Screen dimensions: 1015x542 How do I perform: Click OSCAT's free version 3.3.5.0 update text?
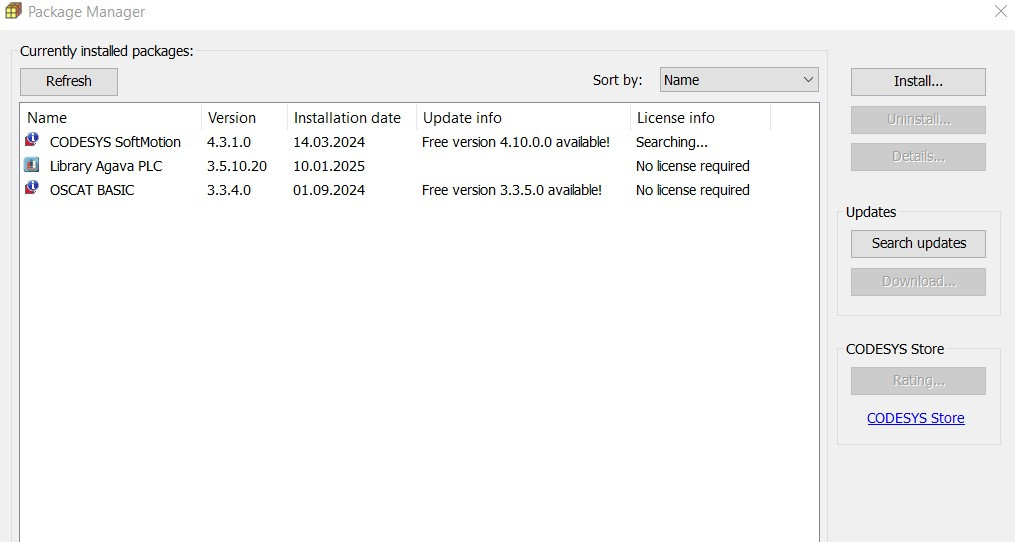tap(511, 190)
